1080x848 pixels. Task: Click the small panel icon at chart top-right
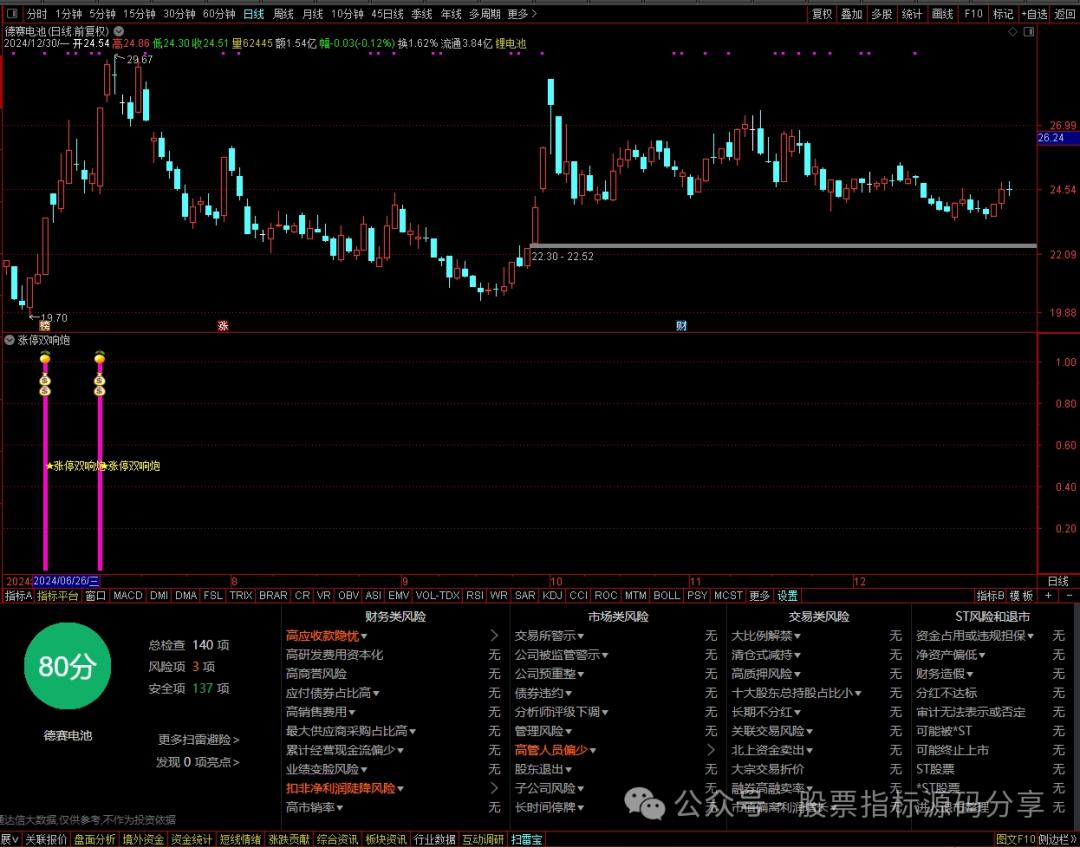tap(1028, 32)
